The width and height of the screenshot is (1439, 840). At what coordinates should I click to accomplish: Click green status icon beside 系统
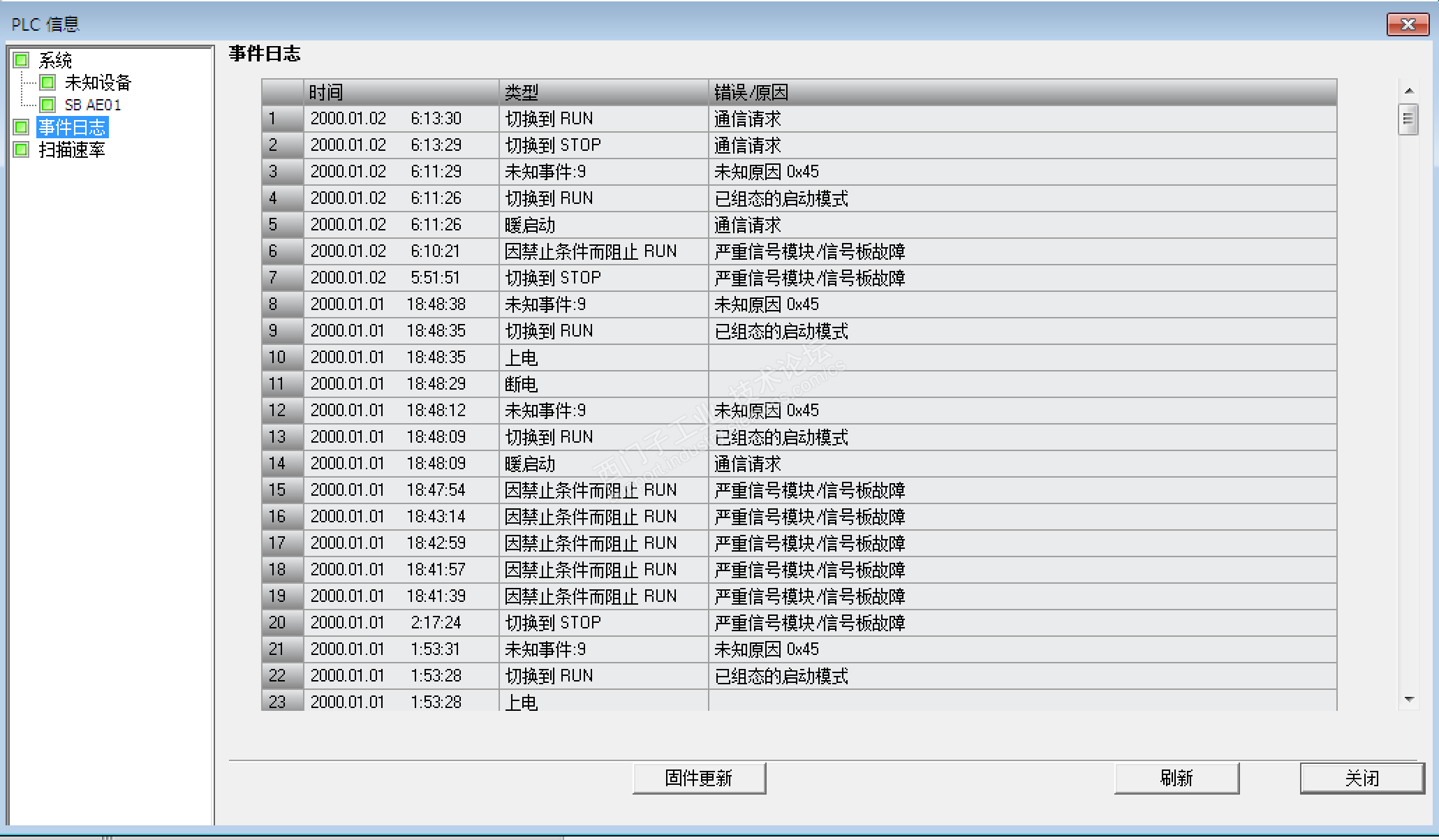click(21, 60)
